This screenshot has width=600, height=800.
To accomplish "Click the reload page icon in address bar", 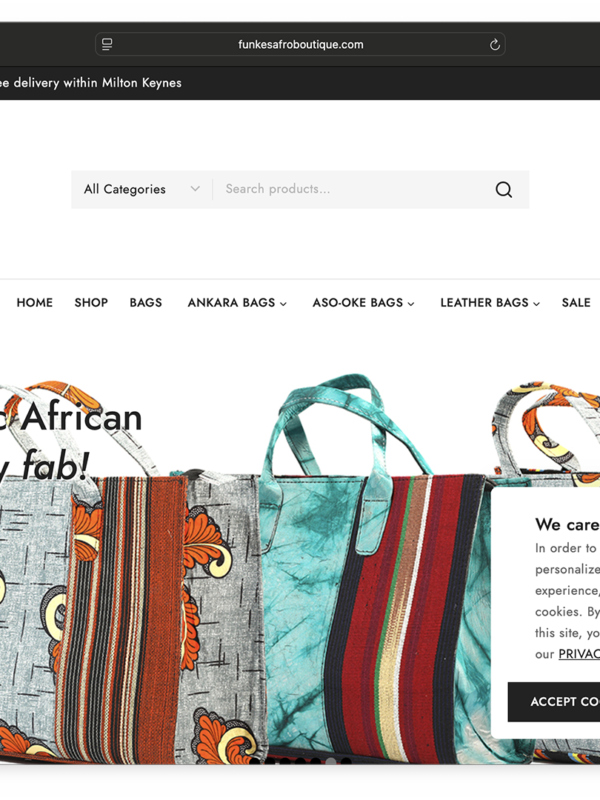I will 494,44.
